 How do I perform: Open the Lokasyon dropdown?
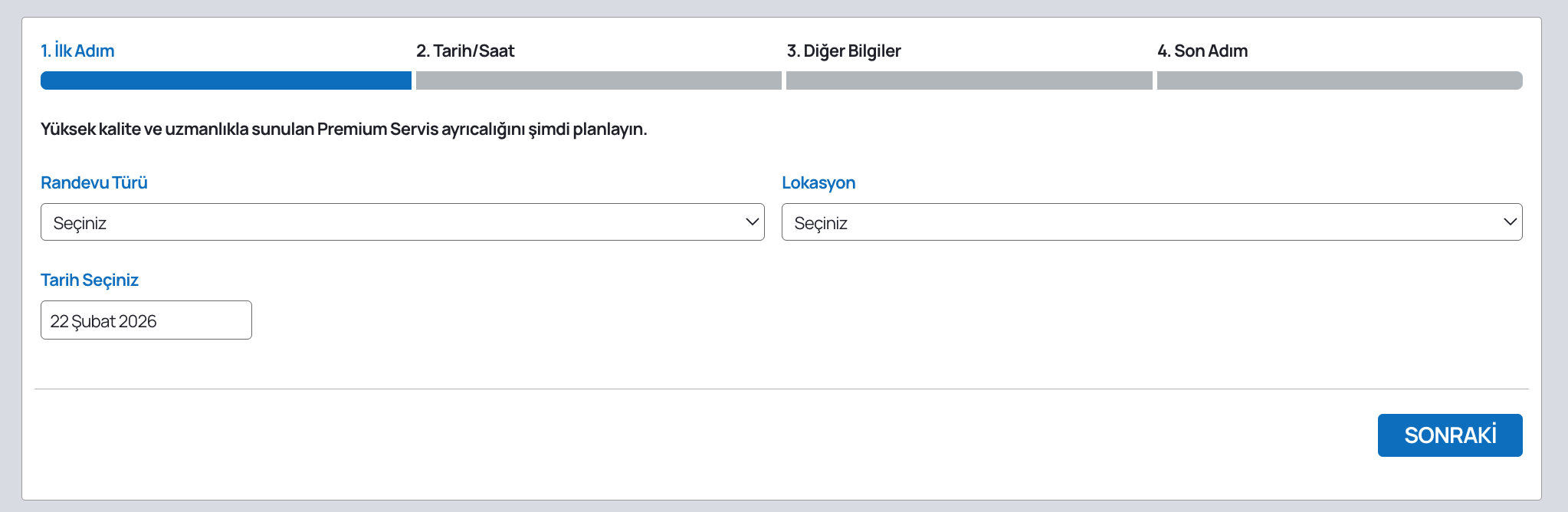click(x=1151, y=222)
